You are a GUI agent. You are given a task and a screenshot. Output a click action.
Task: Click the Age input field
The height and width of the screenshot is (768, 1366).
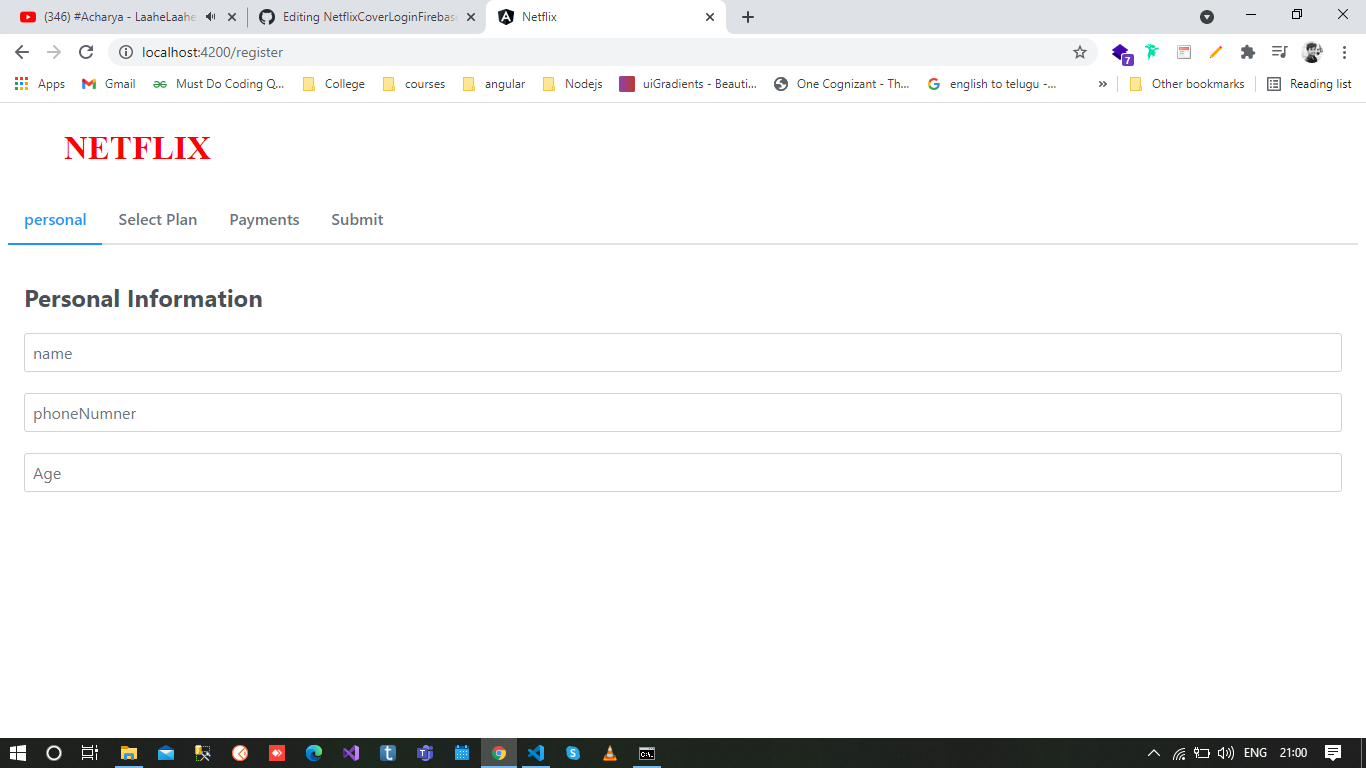(x=683, y=472)
